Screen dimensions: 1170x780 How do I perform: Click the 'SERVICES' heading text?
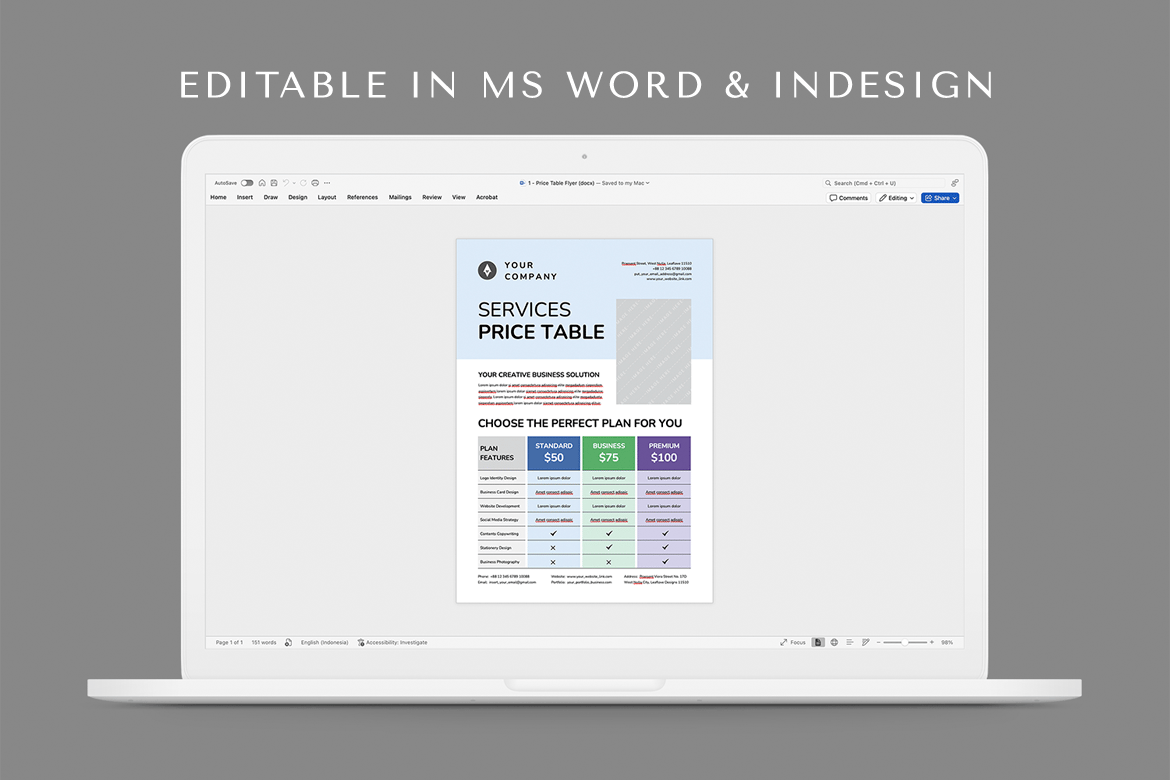[x=524, y=309]
